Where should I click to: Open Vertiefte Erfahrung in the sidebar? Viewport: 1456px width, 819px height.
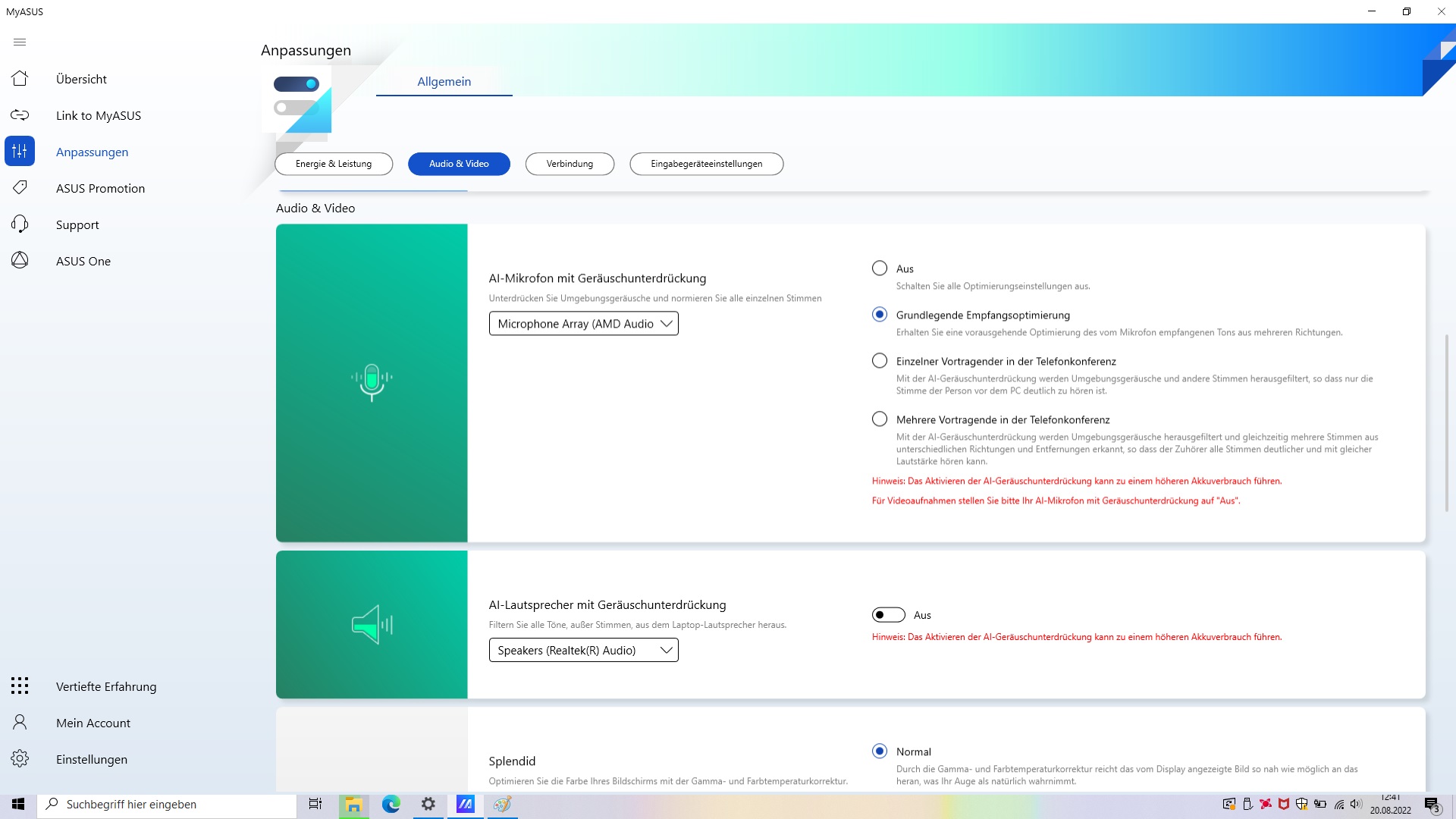point(106,686)
